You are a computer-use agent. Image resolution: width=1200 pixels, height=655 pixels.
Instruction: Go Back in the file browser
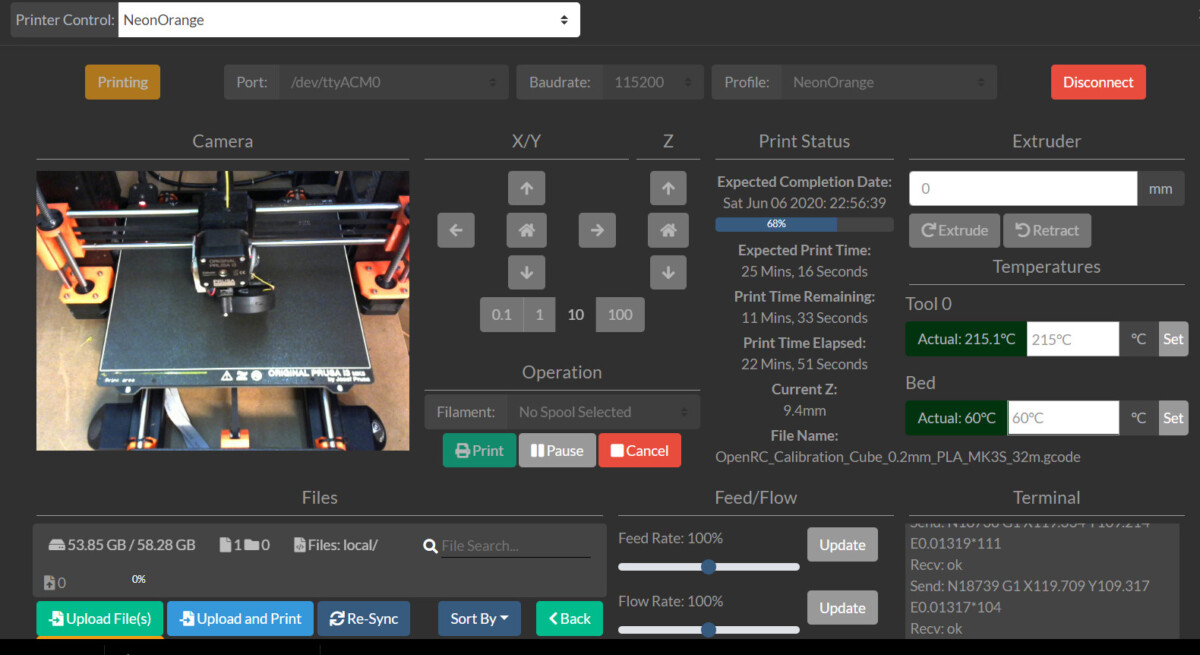click(x=569, y=619)
